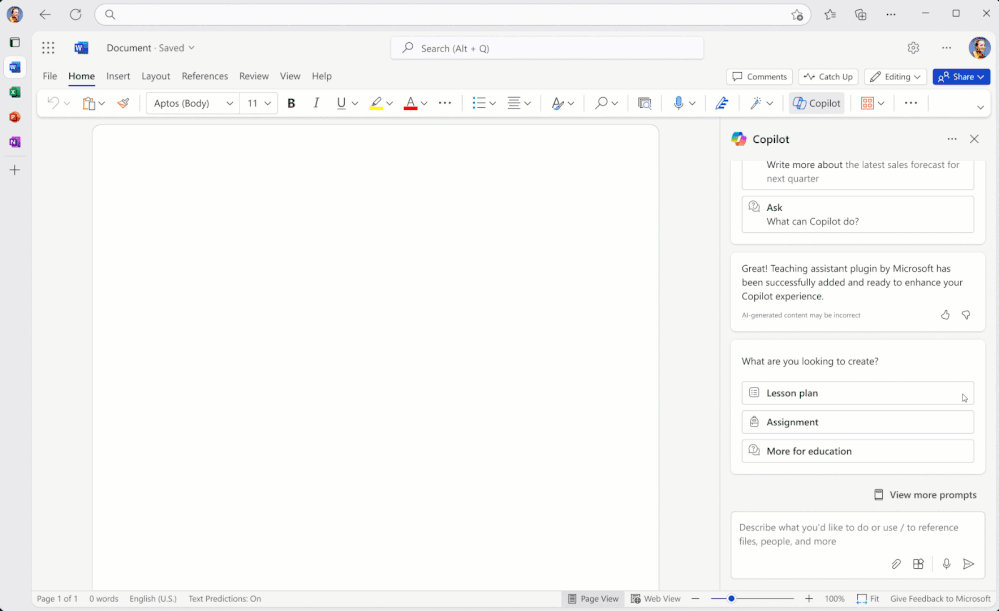Click the Format Painter icon
This screenshot has width=999, height=611.
[123, 103]
